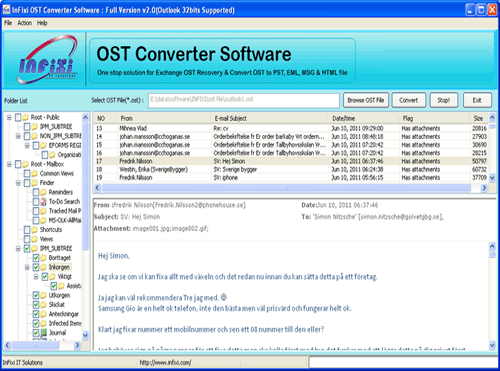Click the Root - Public folder icon

click(x=25, y=117)
